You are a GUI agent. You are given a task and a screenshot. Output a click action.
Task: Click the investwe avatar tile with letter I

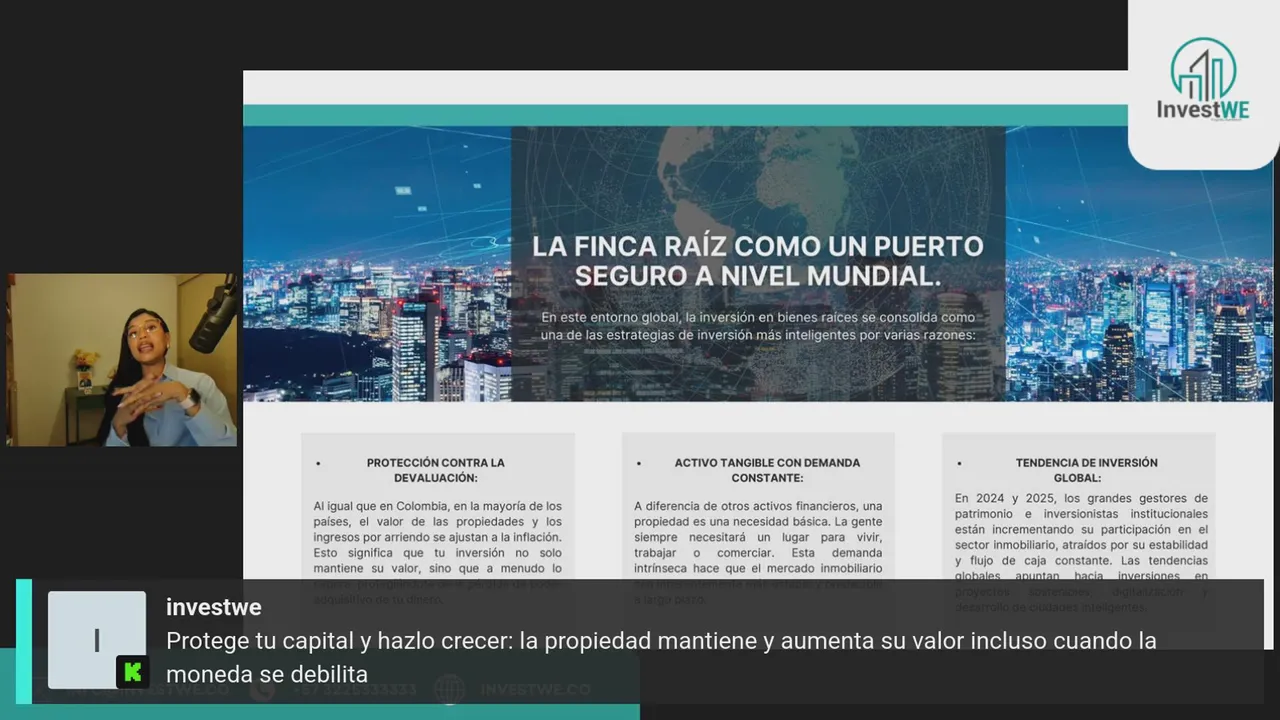[97, 640]
